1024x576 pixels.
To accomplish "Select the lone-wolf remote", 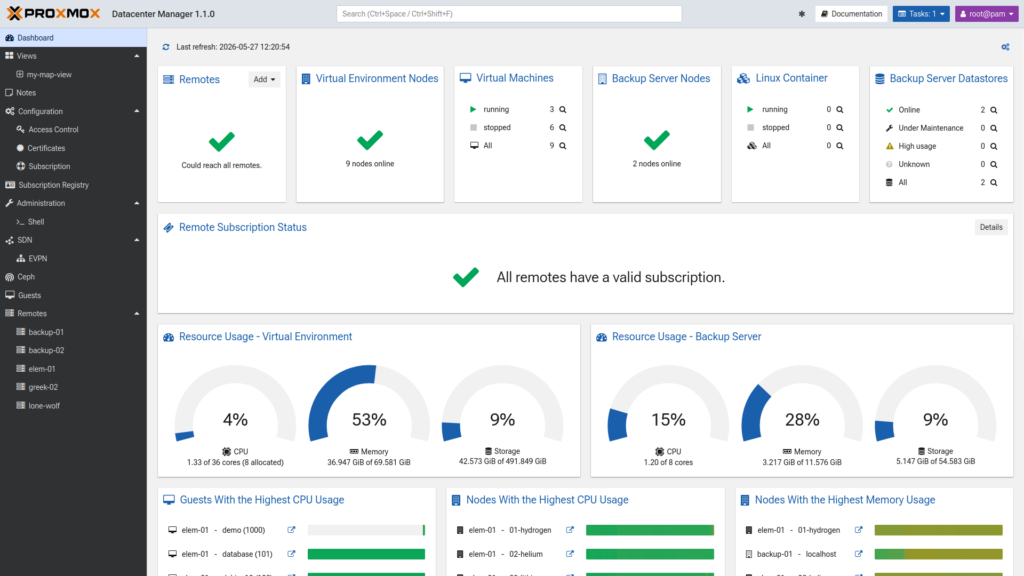I will (x=73, y=406).
